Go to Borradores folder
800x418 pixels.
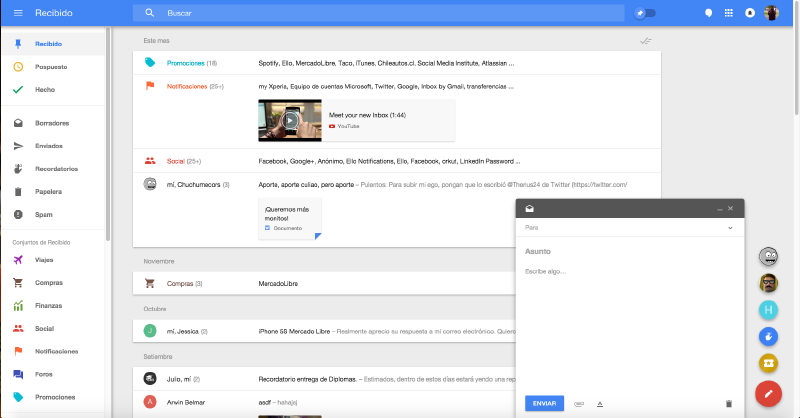pos(51,123)
